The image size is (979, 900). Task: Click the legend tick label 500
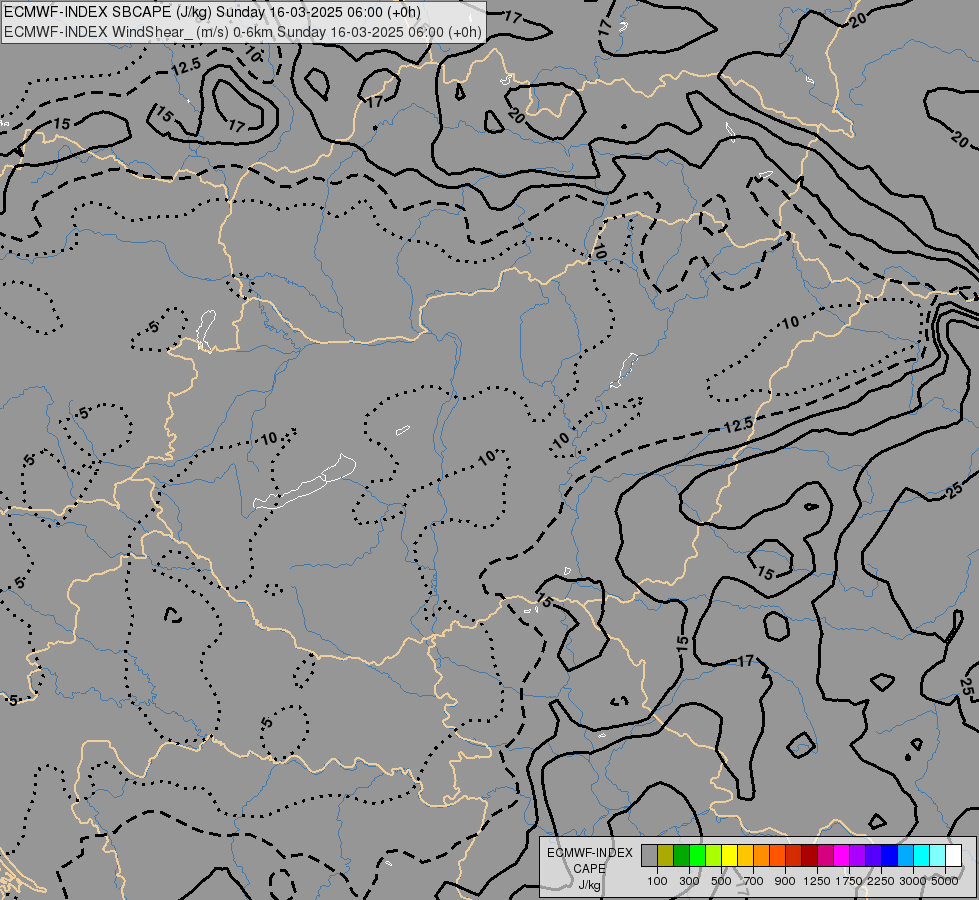click(721, 881)
